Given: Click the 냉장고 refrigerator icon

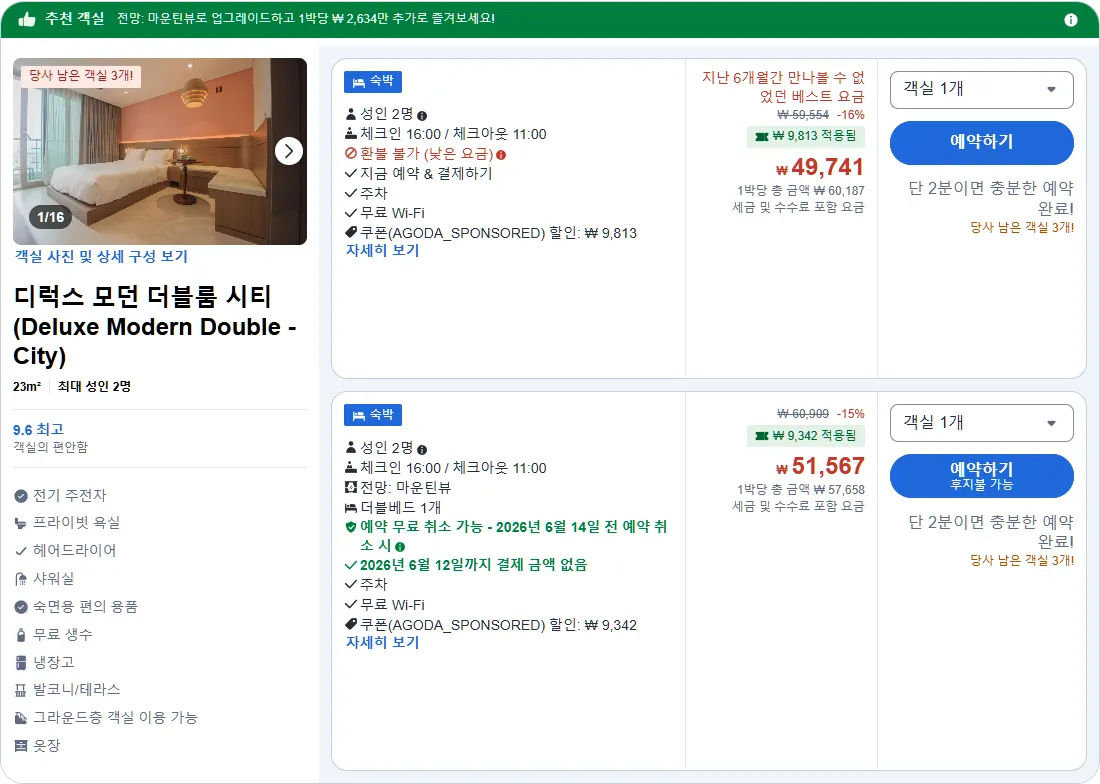Looking at the screenshot, I should click(x=21, y=663).
